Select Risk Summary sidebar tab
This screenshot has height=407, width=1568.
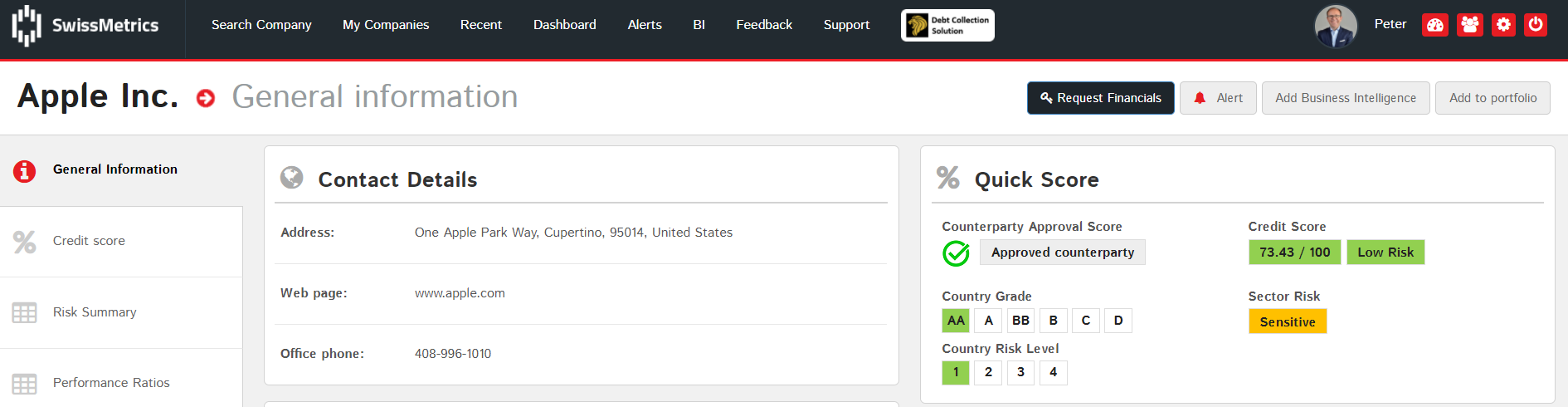click(121, 313)
